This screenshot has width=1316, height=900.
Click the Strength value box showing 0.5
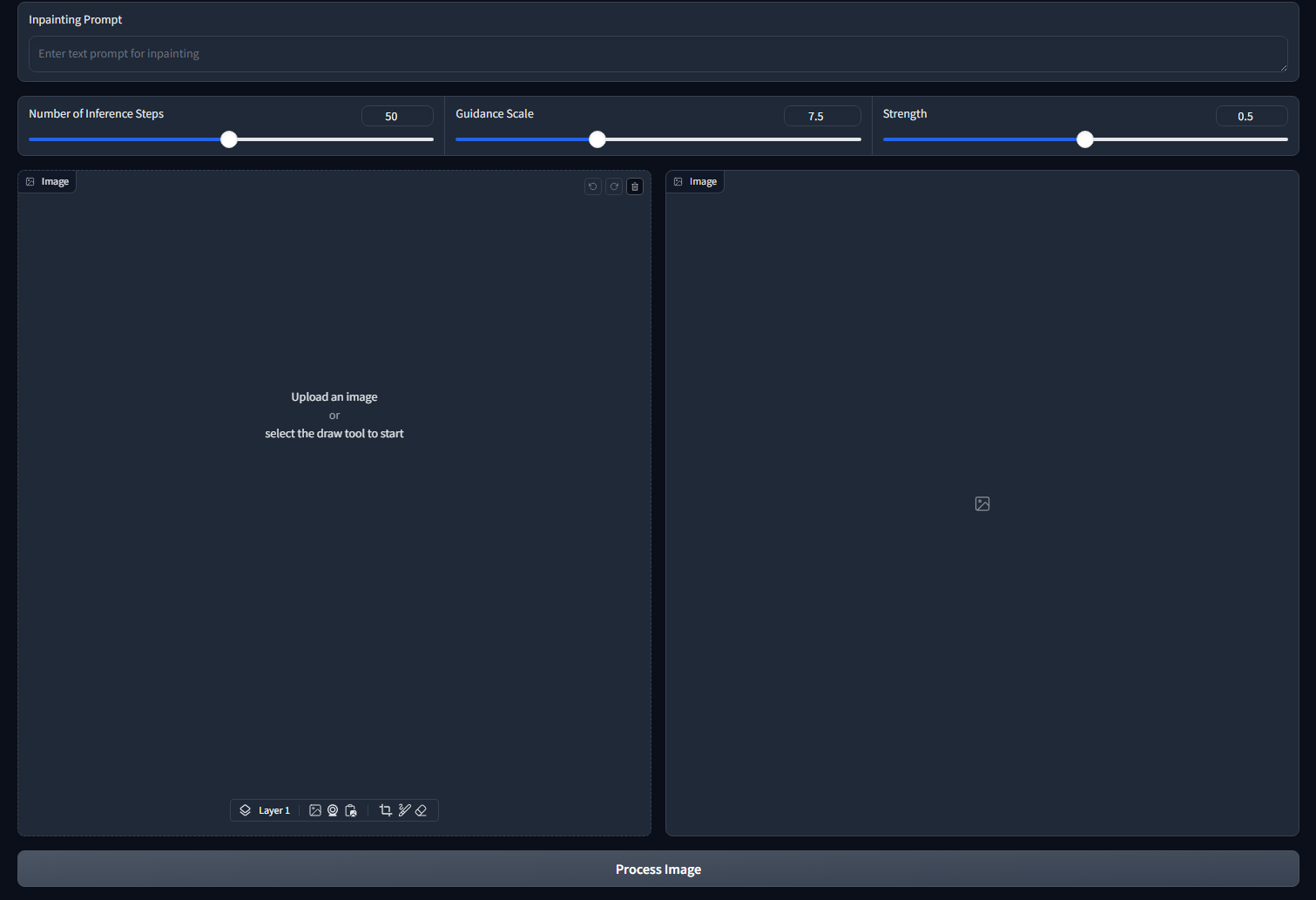coord(1251,116)
